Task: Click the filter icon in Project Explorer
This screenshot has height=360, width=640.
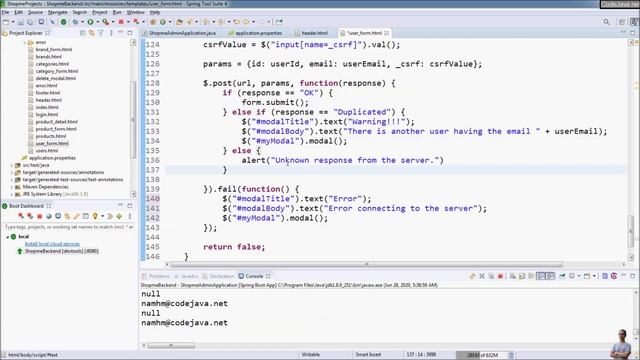Action: pos(101,33)
